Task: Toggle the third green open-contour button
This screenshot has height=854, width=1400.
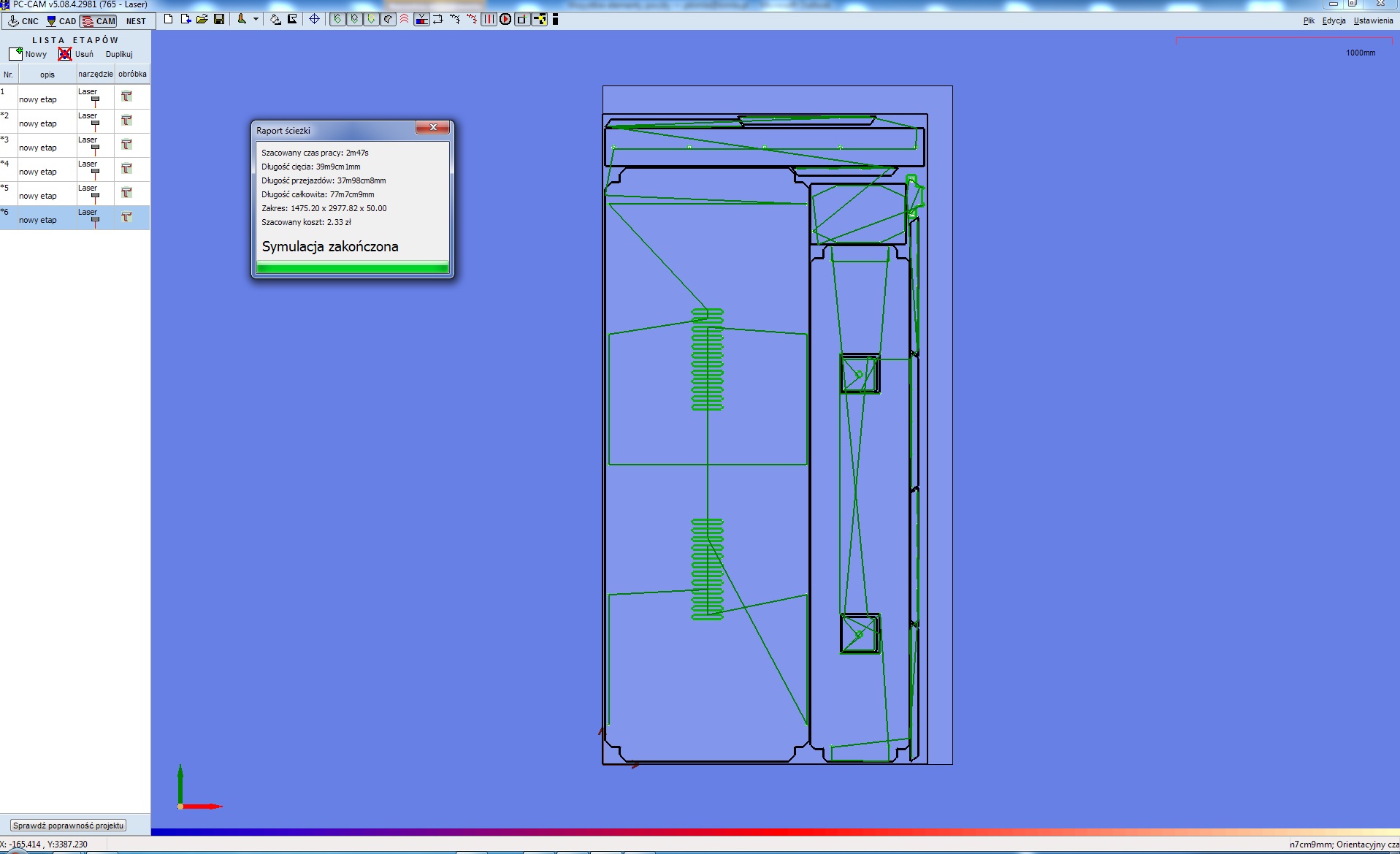Action: (x=371, y=19)
